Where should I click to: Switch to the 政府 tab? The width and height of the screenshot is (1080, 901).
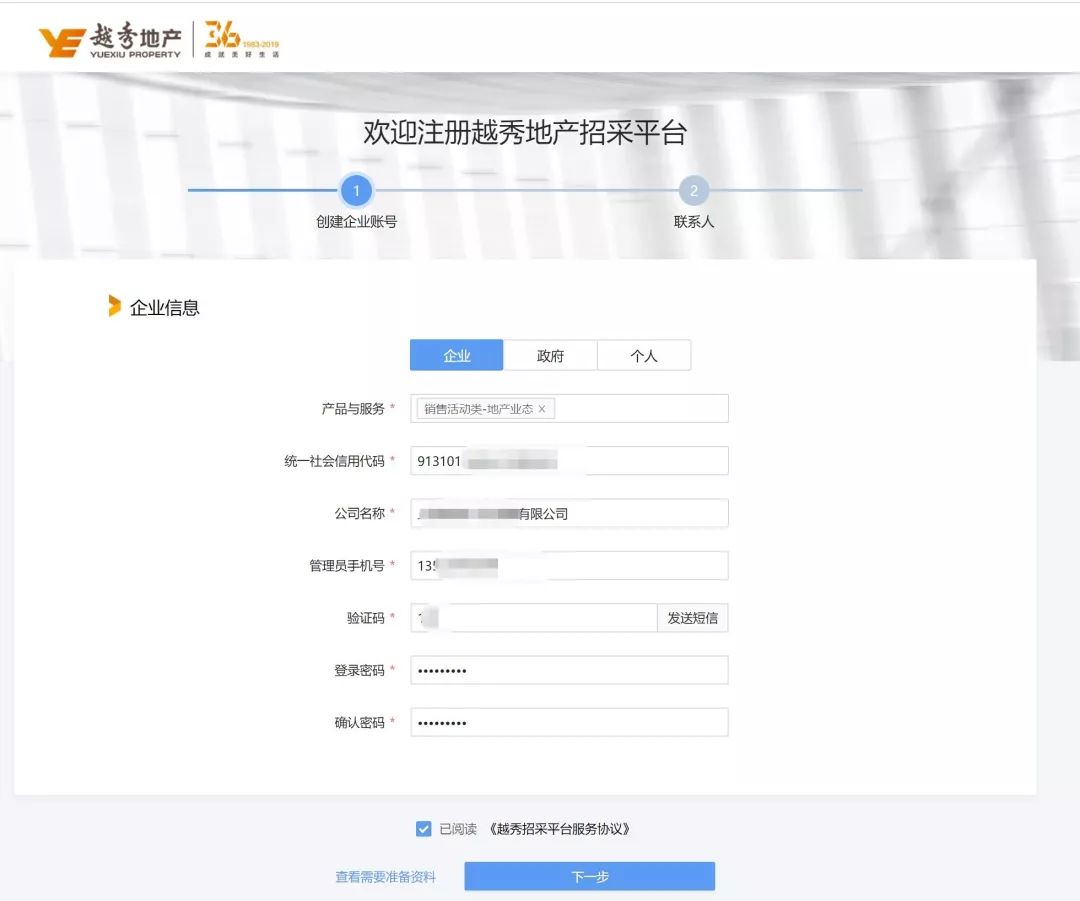pos(550,355)
